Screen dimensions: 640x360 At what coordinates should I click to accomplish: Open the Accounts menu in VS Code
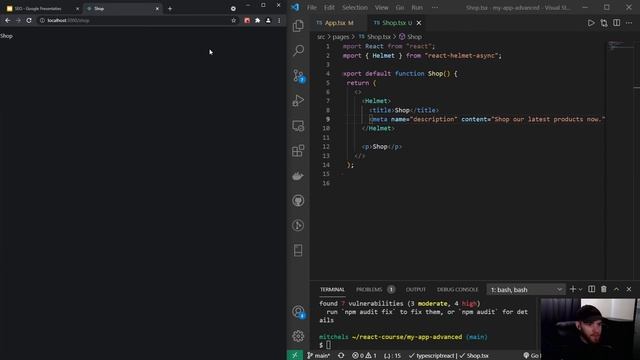coord(298,312)
